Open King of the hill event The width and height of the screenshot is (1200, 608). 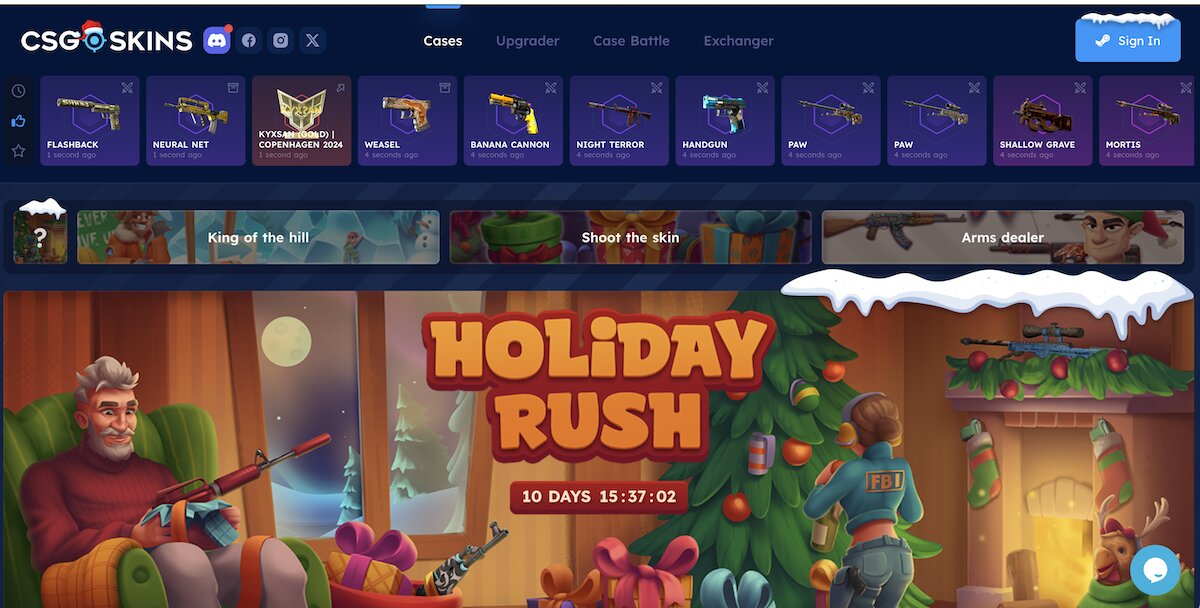click(258, 237)
